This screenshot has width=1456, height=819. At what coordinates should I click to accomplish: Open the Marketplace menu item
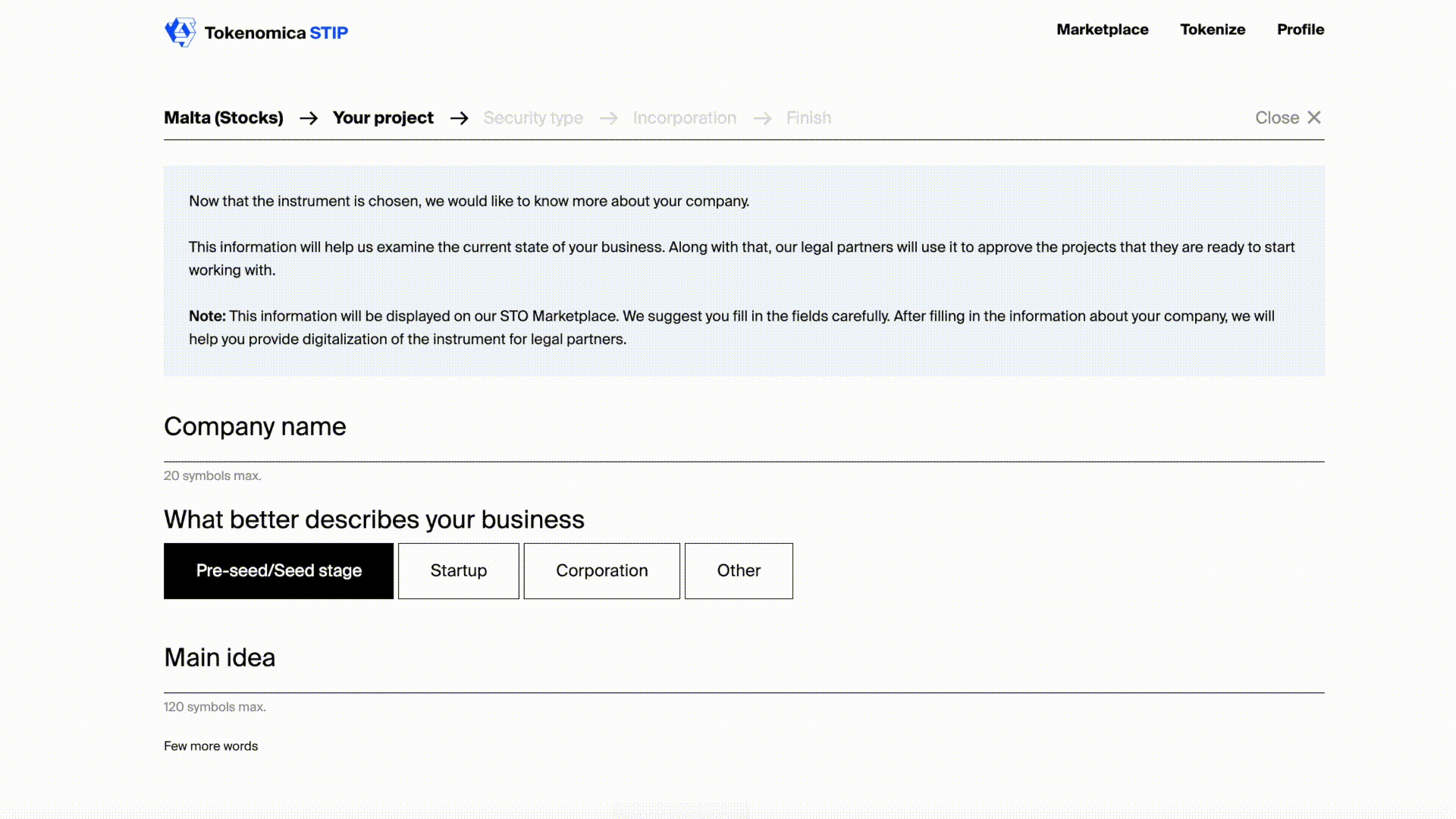[x=1102, y=30]
